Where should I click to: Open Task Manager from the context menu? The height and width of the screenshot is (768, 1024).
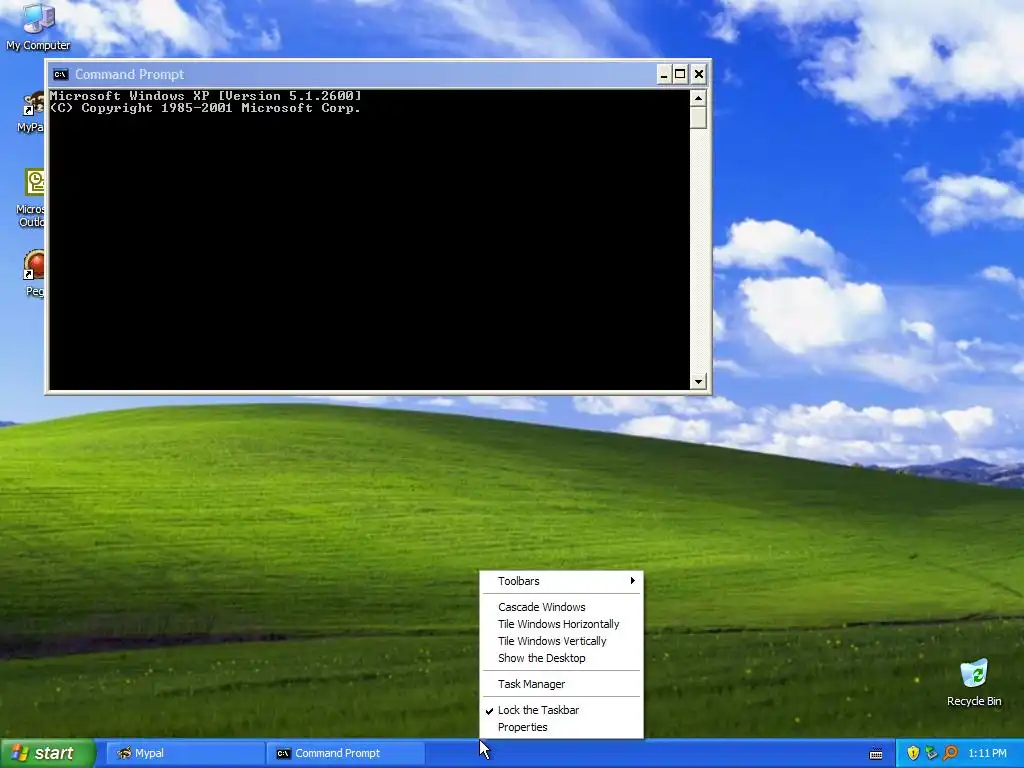[561, 684]
